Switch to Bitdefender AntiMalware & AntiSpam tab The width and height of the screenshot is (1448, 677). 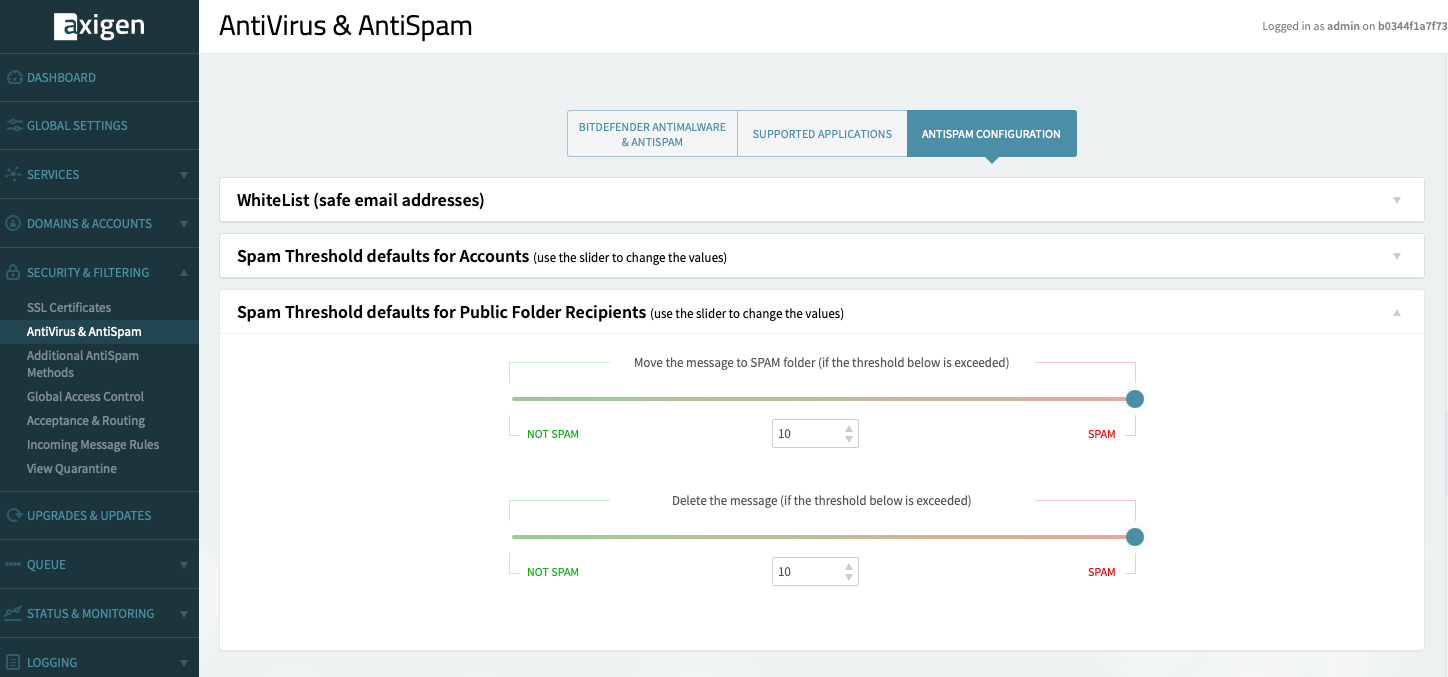click(652, 134)
